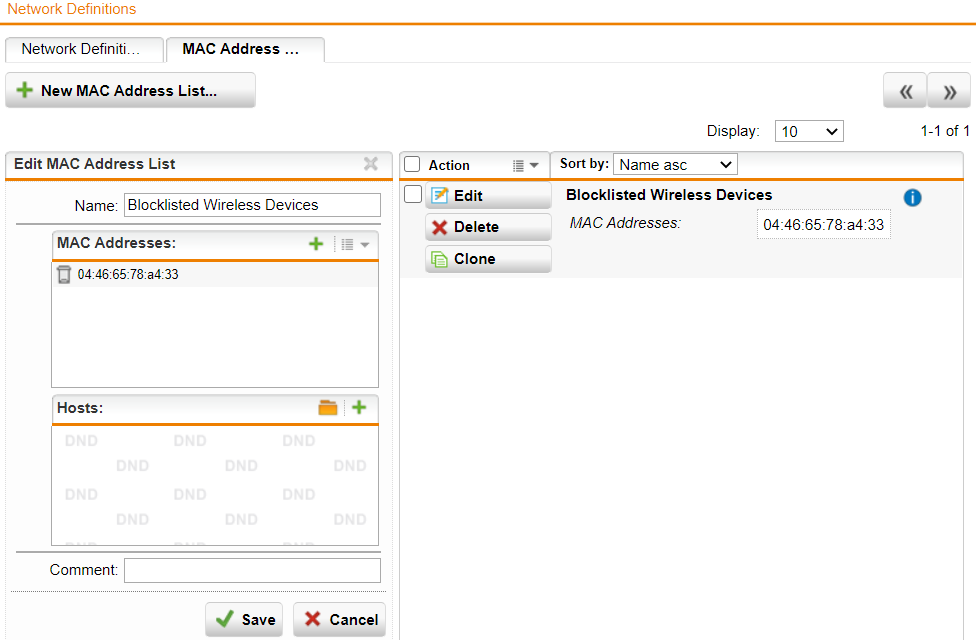Click the 04:46:65:78:a4:33 value box

(x=824, y=225)
